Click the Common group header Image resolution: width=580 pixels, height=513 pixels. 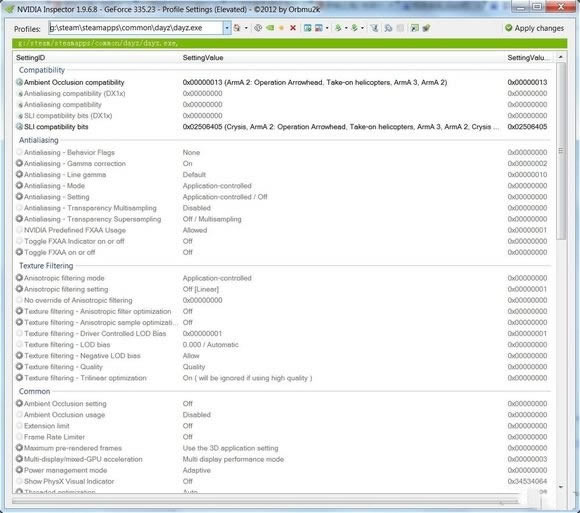(34, 391)
